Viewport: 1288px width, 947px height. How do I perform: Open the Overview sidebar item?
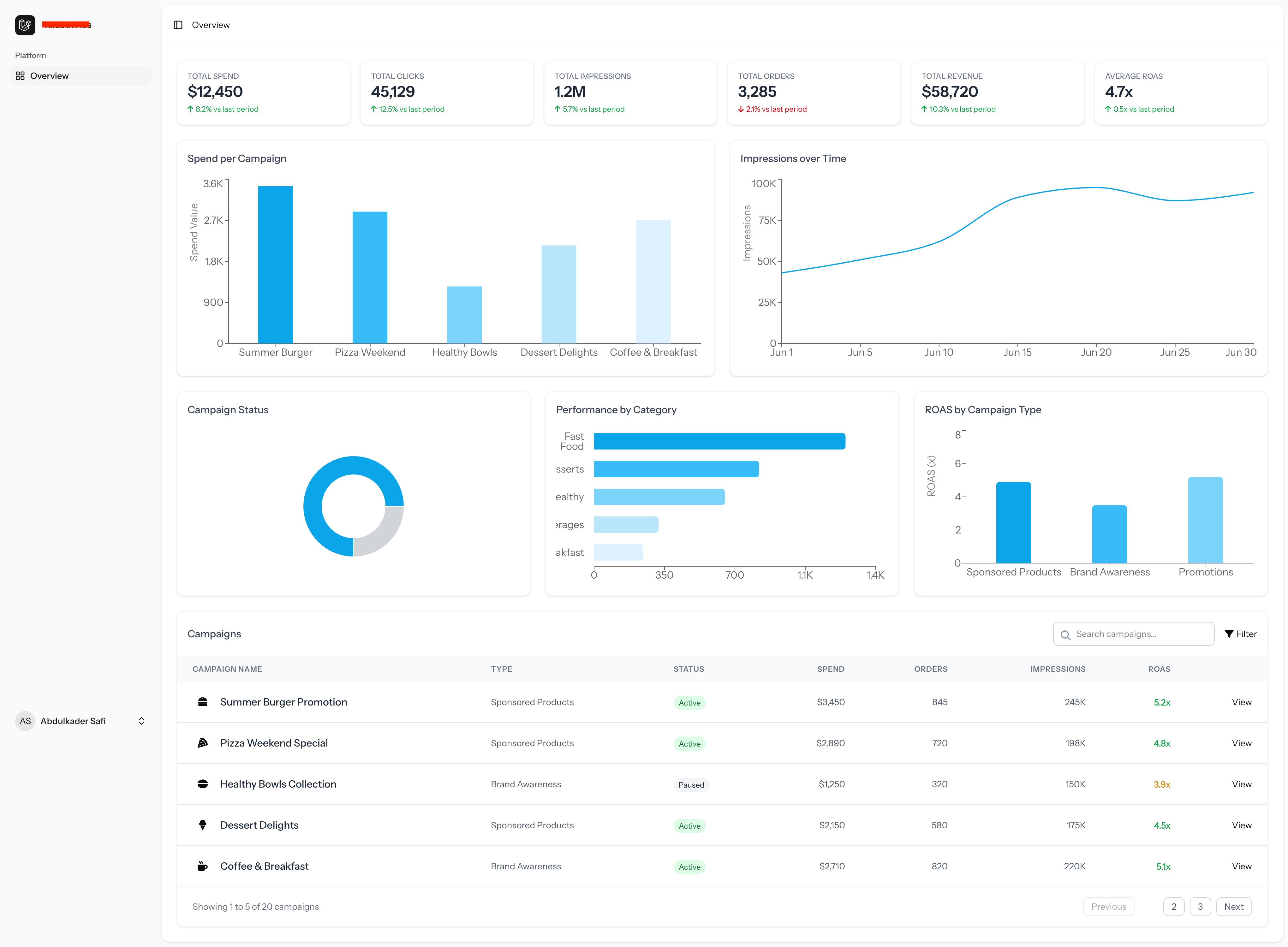click(49, 76)
